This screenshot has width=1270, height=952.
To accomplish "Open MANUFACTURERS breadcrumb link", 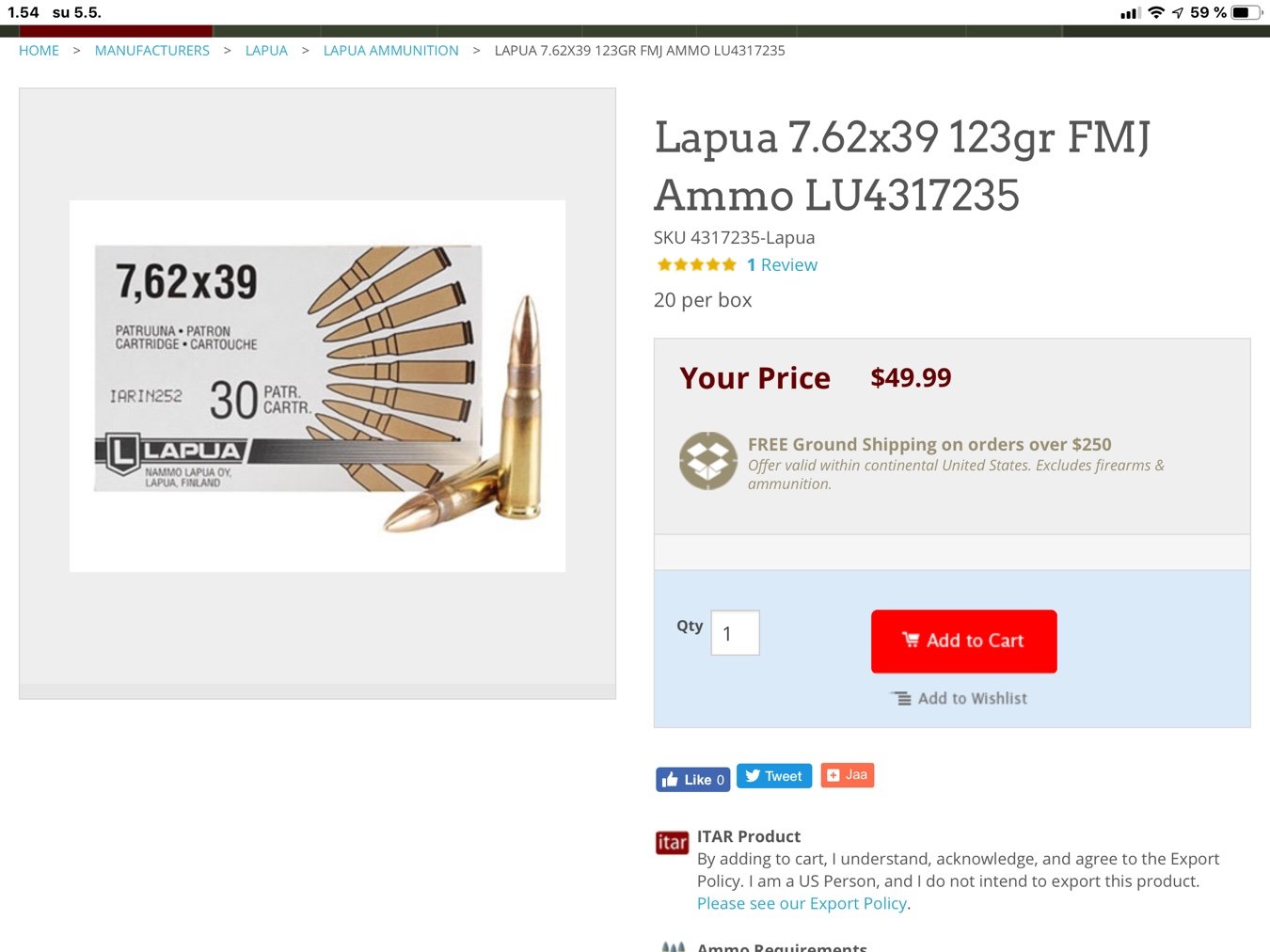I will click(152, 51).
